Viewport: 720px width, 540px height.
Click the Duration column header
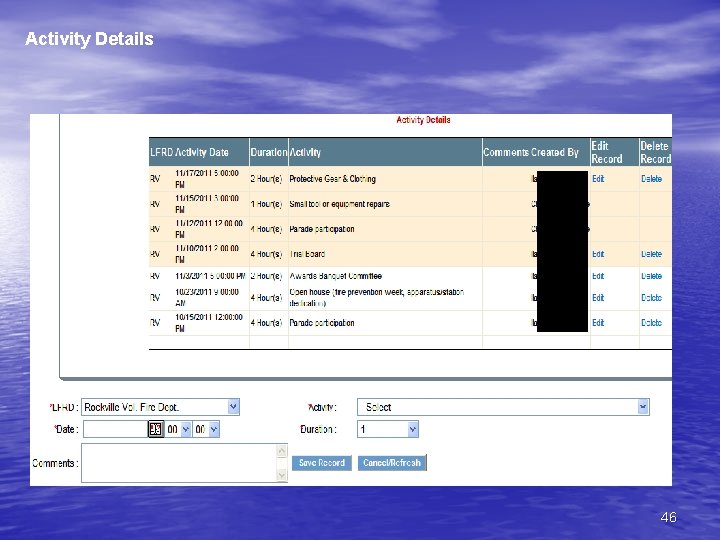point(269,152)
